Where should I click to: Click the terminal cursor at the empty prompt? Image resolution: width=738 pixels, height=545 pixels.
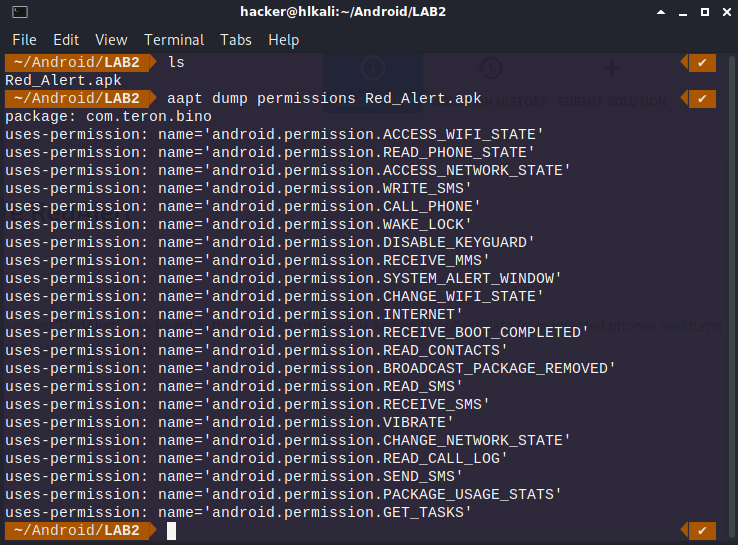click(x=171, y=531)
